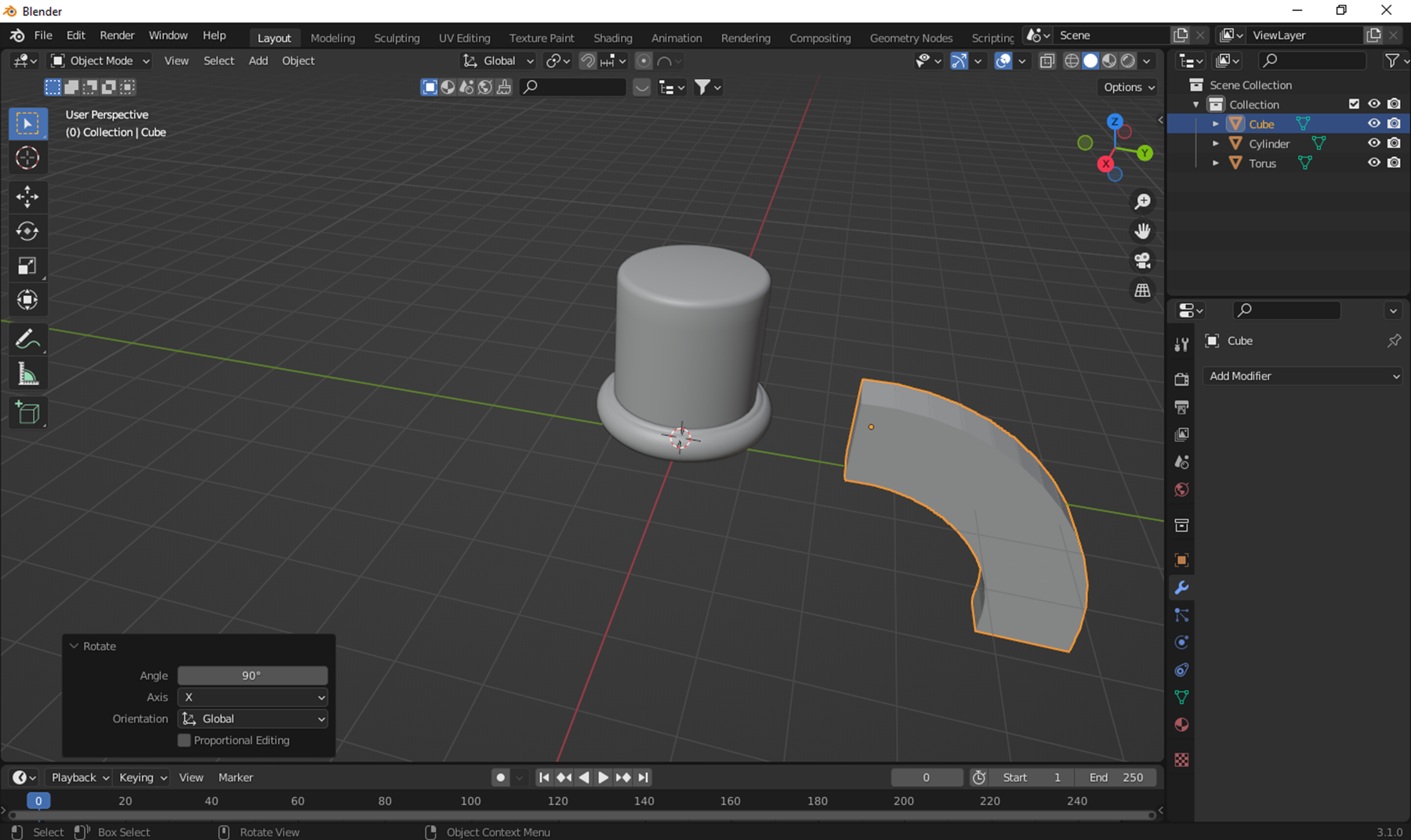Open the Scene properties tab
This screenshot has height=840, width=1411.
(x=1181, y=462)
